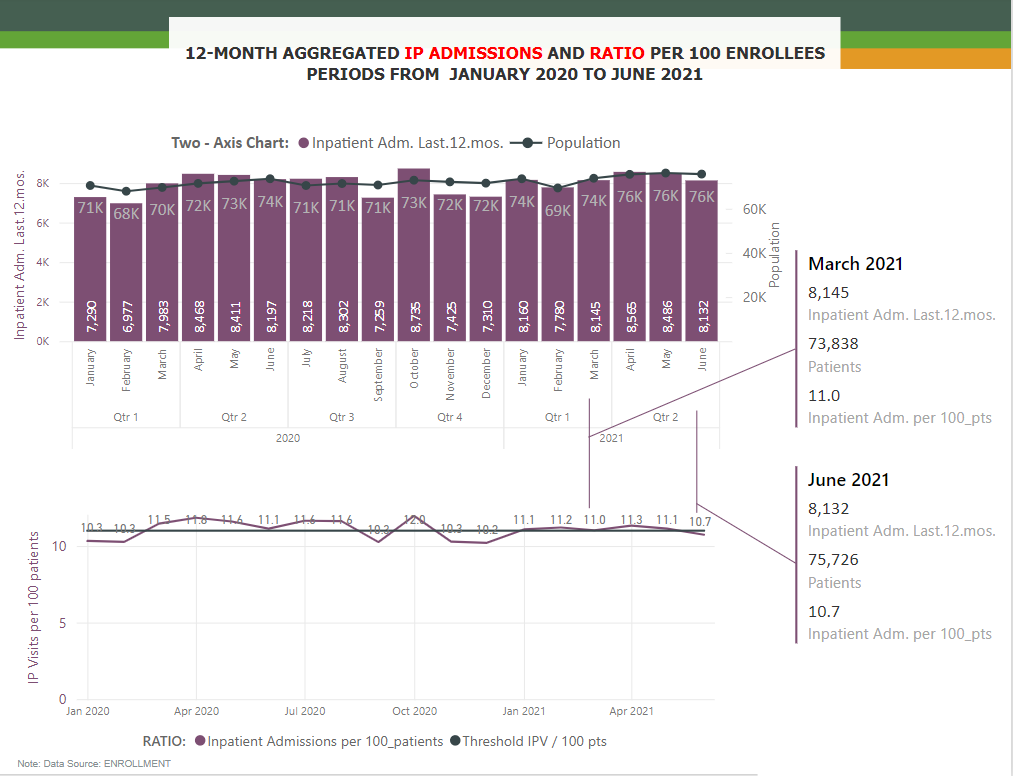The image size is (1013, 776).
Task: Click the 10.7 ratio data label
Action: (700, 521)
